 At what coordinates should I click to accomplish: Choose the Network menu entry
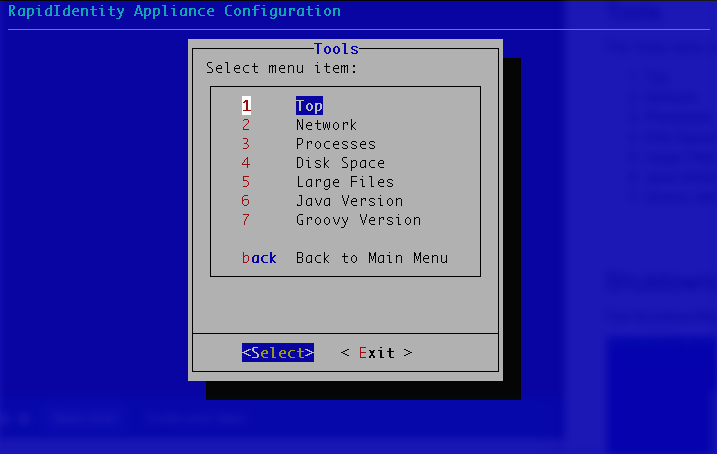point(326,125)
